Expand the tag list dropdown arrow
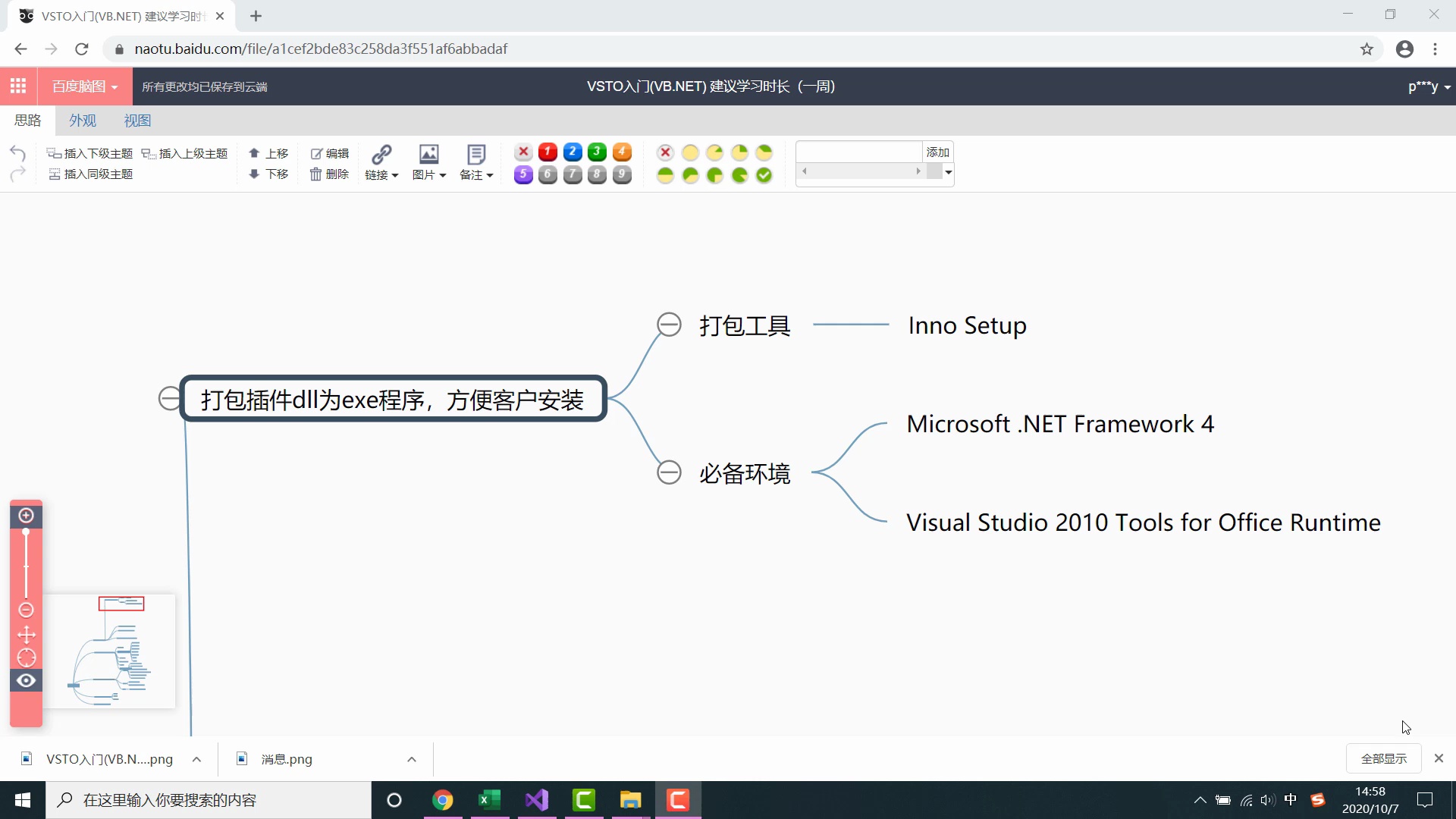The image size is (1456, 819). pyautogui.click(x=948, y=173)
